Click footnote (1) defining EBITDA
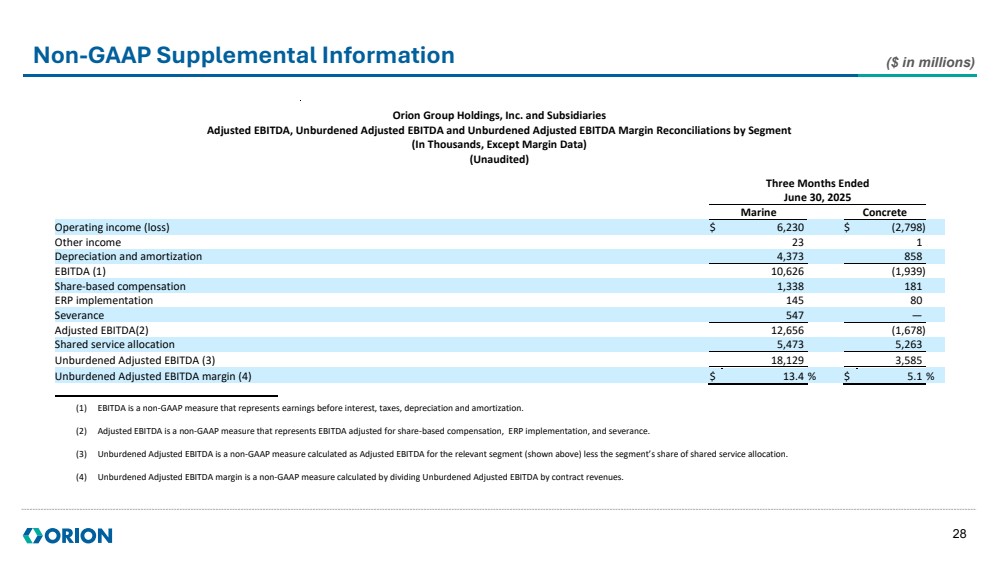 click(x=308, y=408)
